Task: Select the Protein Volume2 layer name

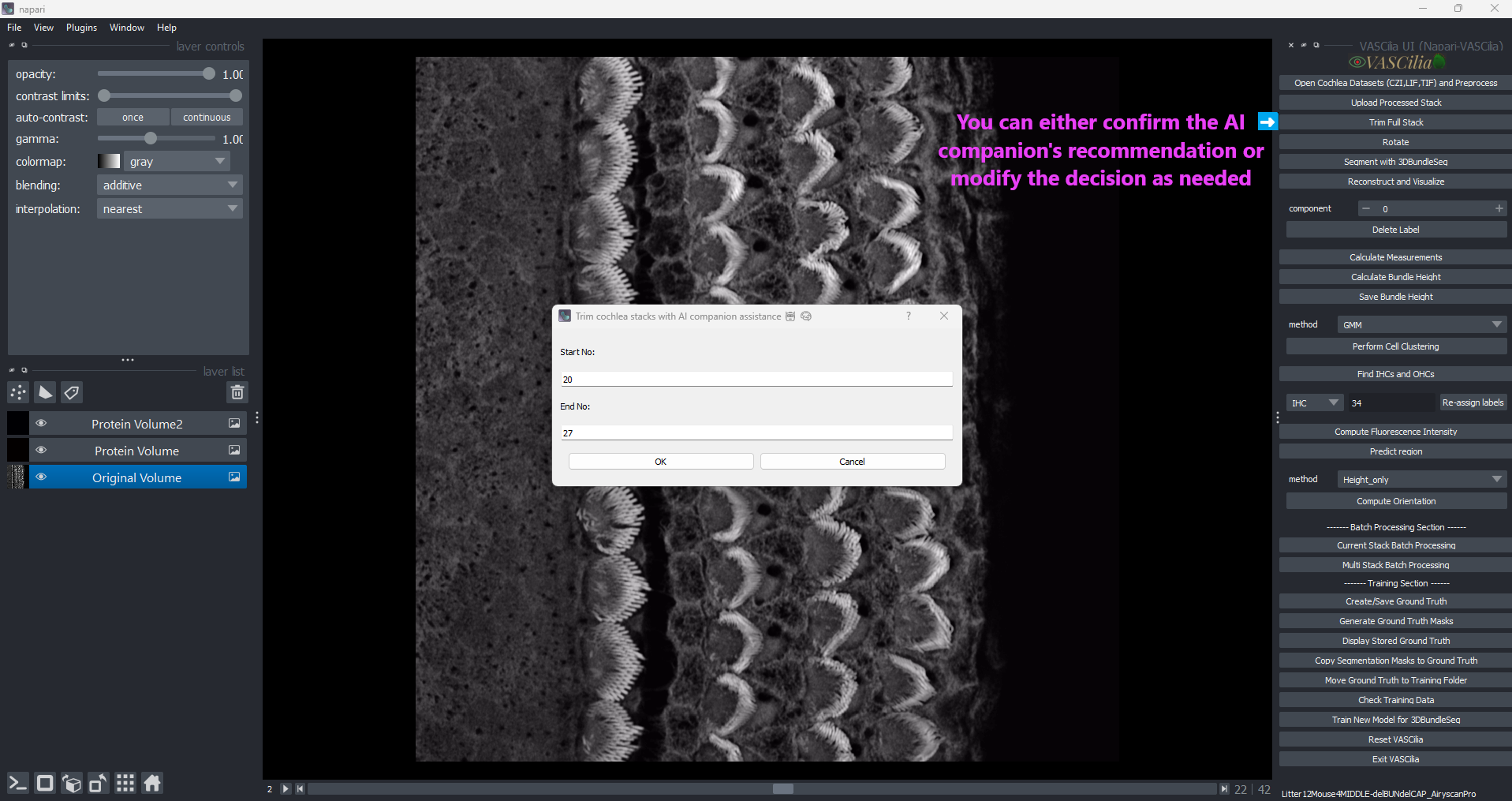Action: point(137,424)
